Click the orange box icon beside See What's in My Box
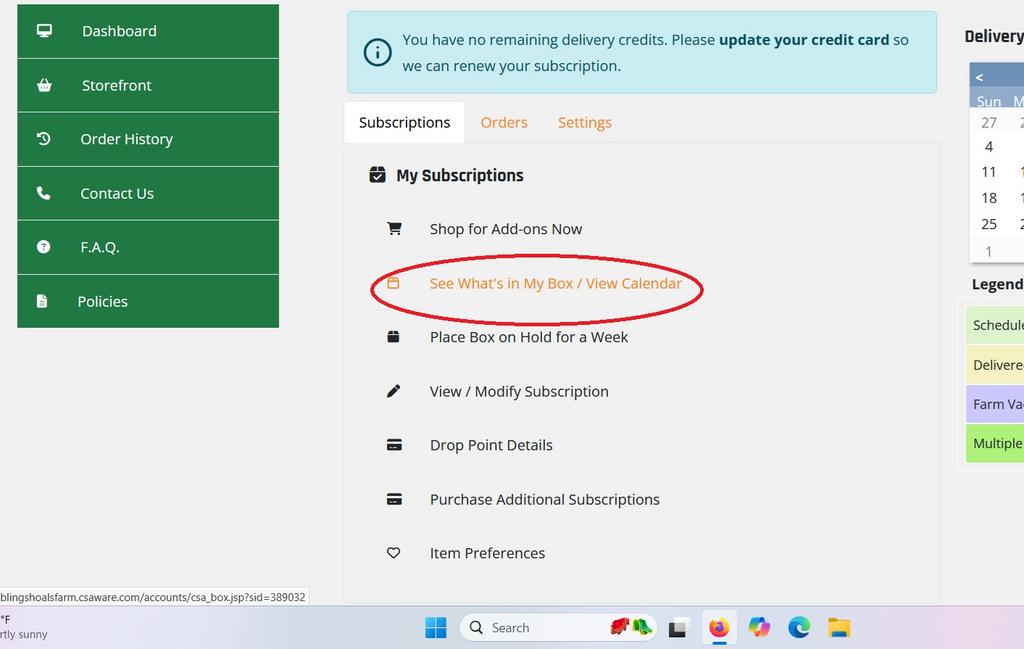Screen dimensions: 1024x649 point(393,283)
